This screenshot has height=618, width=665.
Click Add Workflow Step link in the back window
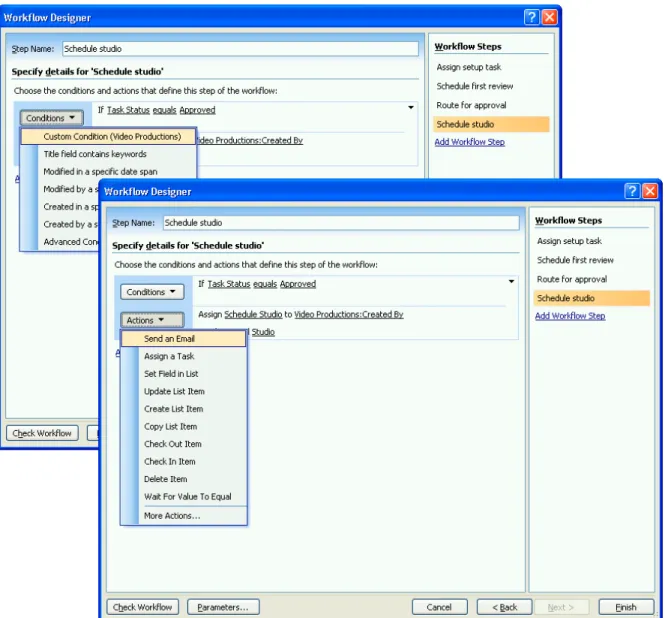click(x=469, y=142)
